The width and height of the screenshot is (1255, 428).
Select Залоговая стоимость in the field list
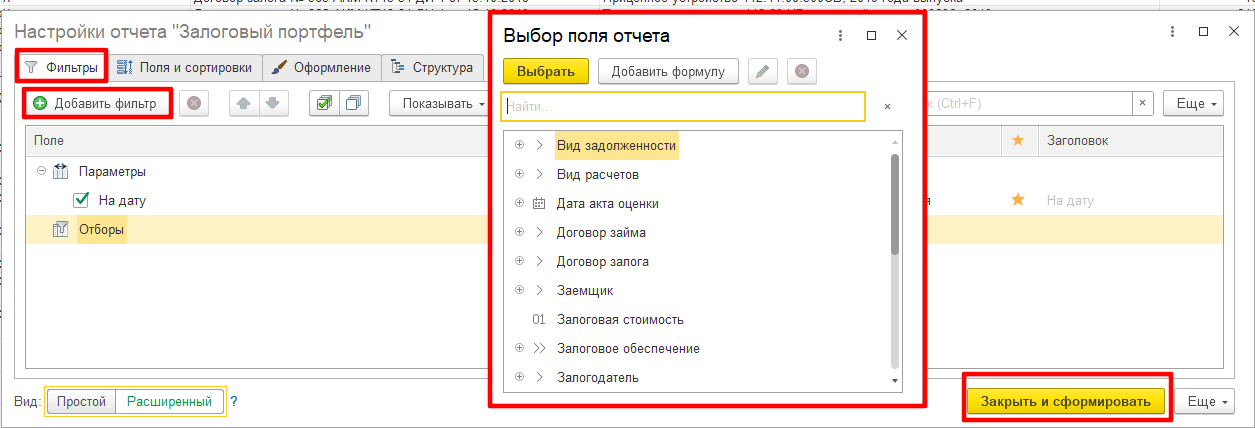pos(620,319)
